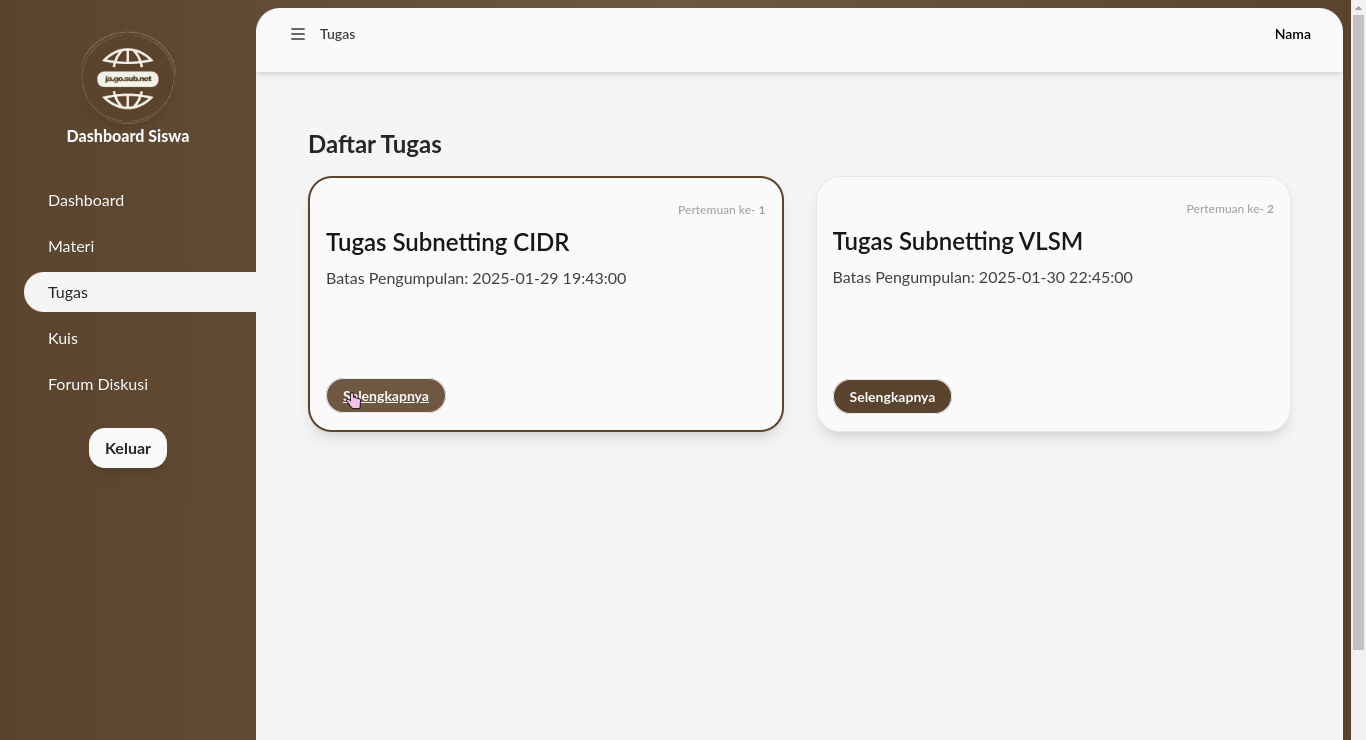Go to Materi in the sidebar
Screen dimensions: 1366x740
pyautogui.click(x=71, y=246)
